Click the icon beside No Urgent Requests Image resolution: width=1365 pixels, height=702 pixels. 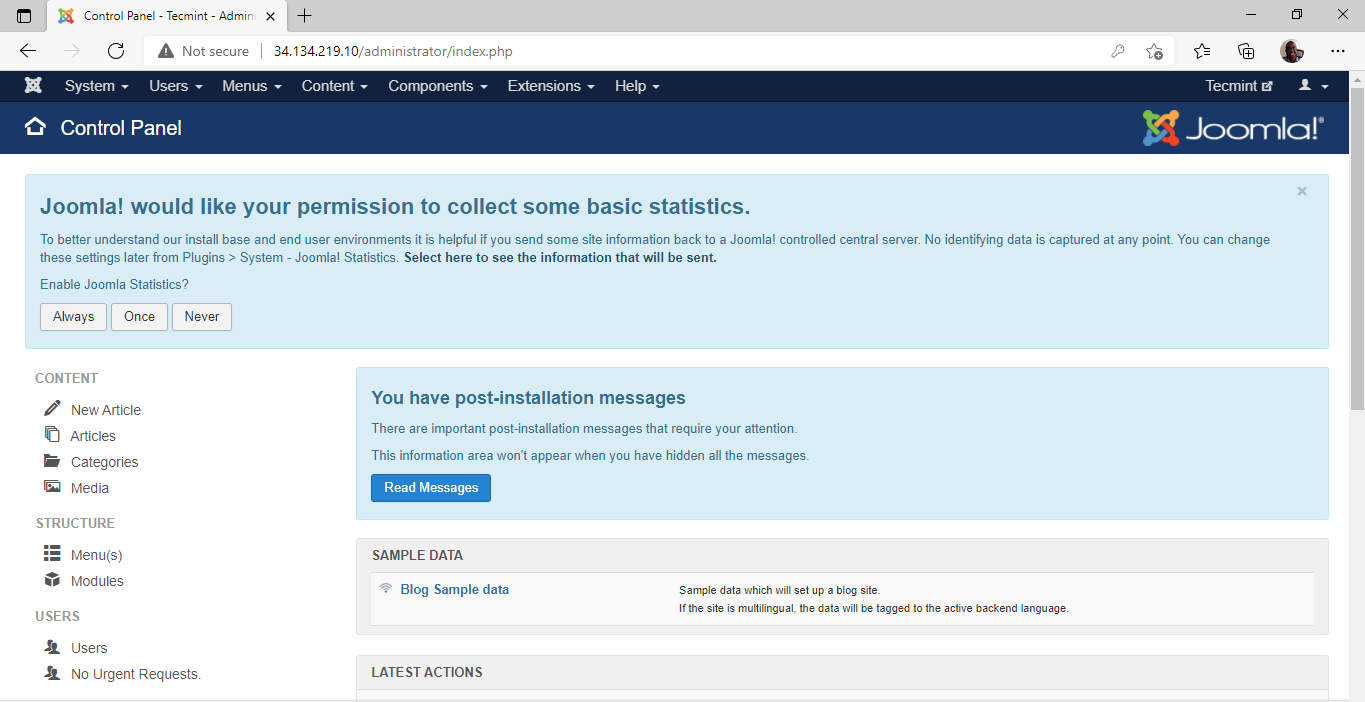tap(52, 673)
